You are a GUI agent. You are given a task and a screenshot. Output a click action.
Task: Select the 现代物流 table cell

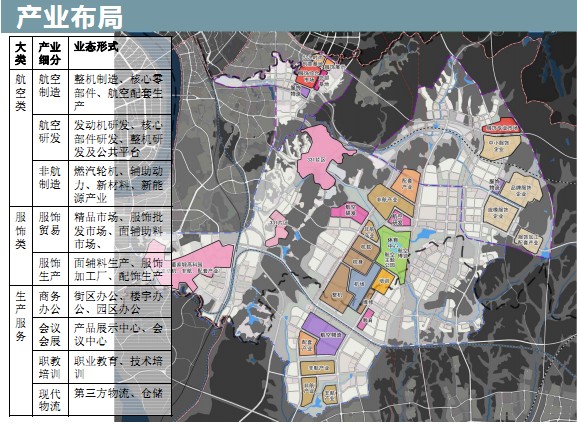pyautogui.click(x=50, y=400)
